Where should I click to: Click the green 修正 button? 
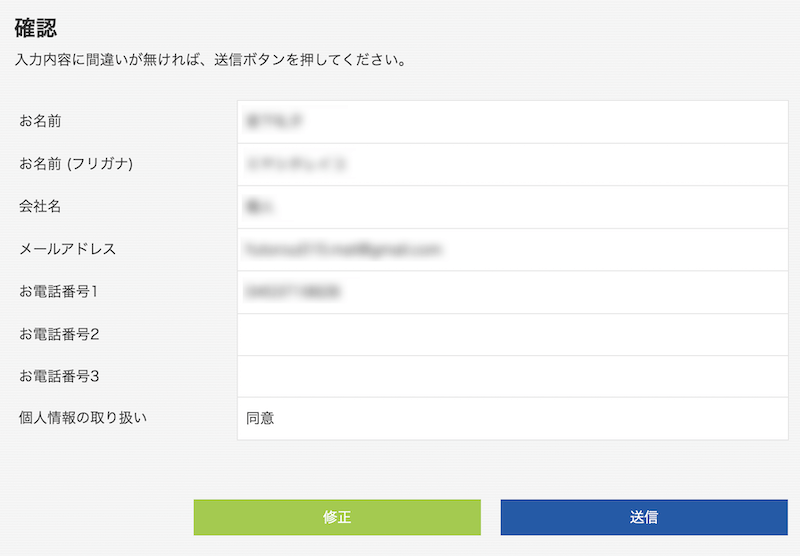click(337, 517)
